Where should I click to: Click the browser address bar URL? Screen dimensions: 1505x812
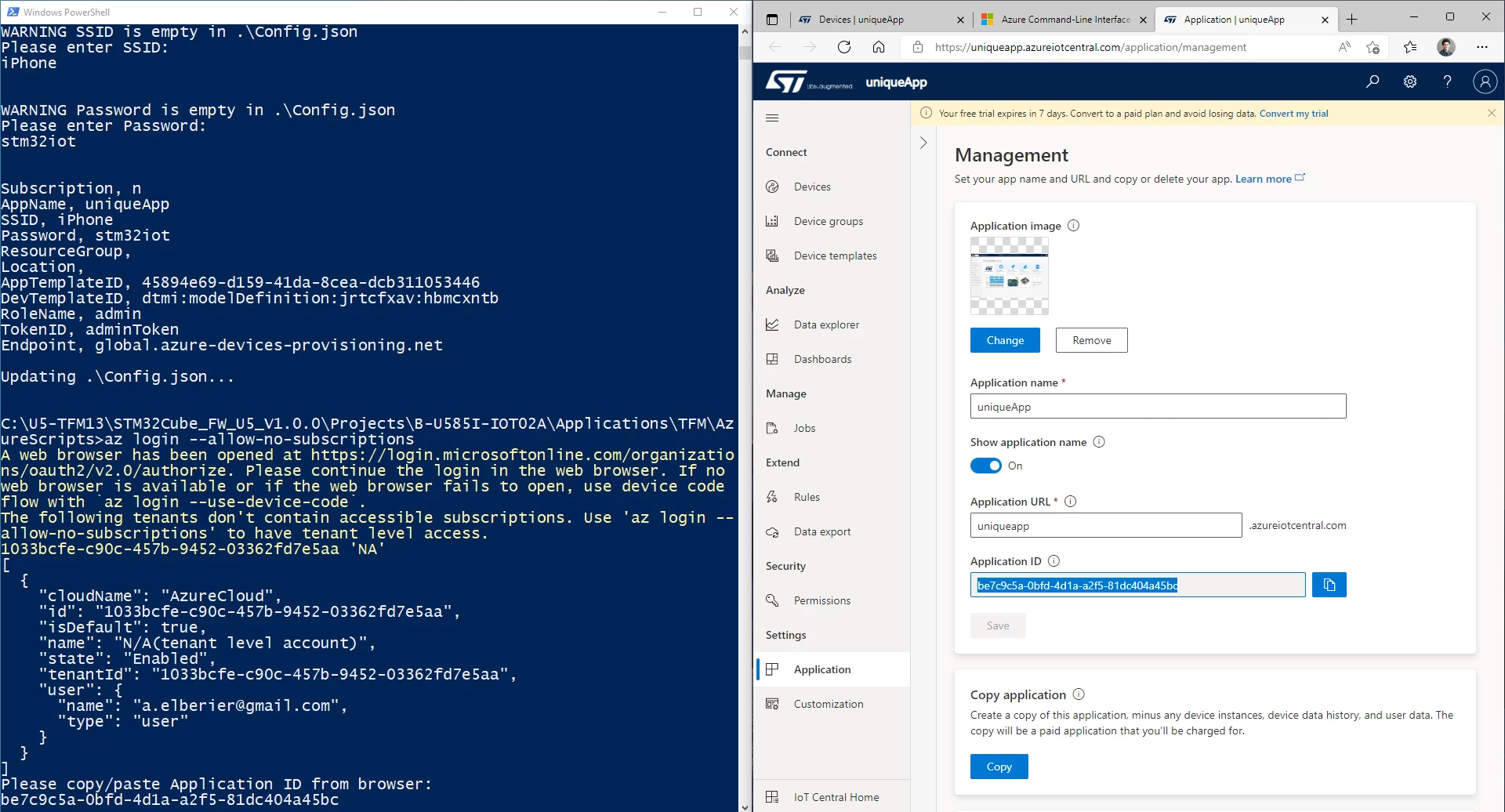[x=1090, y=47]
